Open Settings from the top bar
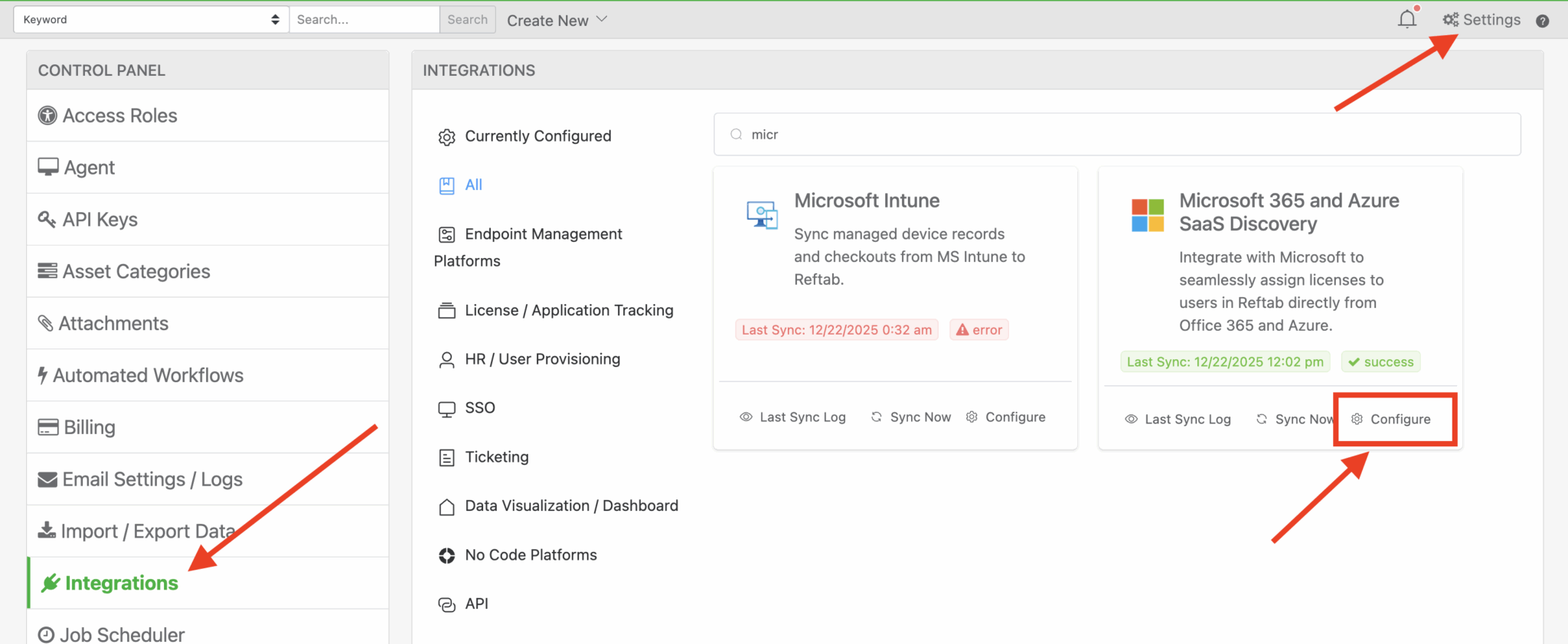Image resolution: width=1568 pixels, height=644 pixels. point(1481,20)
